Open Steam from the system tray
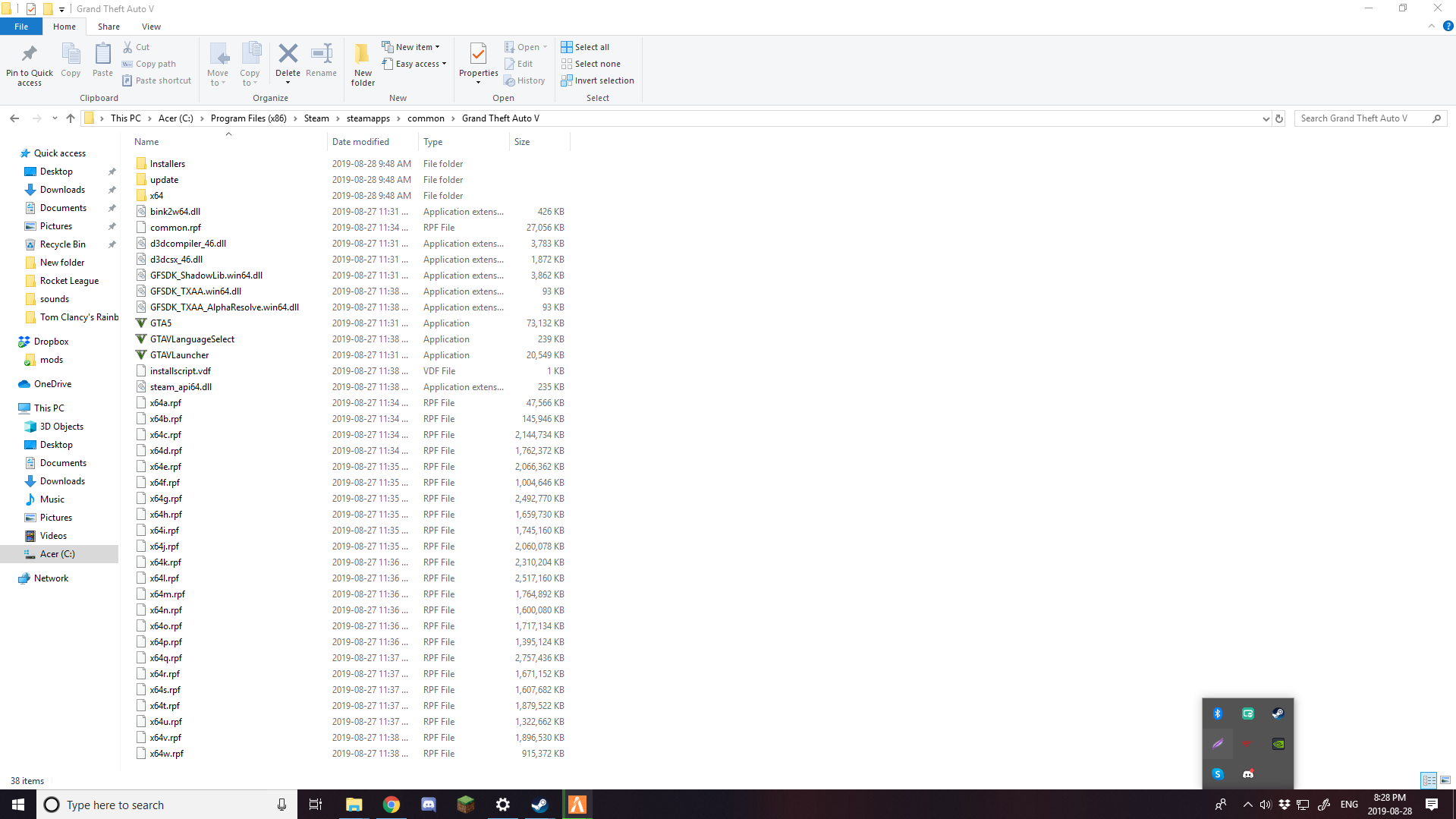The height and width of the screenshot is (819, 1456). [x=1278, y=713]
